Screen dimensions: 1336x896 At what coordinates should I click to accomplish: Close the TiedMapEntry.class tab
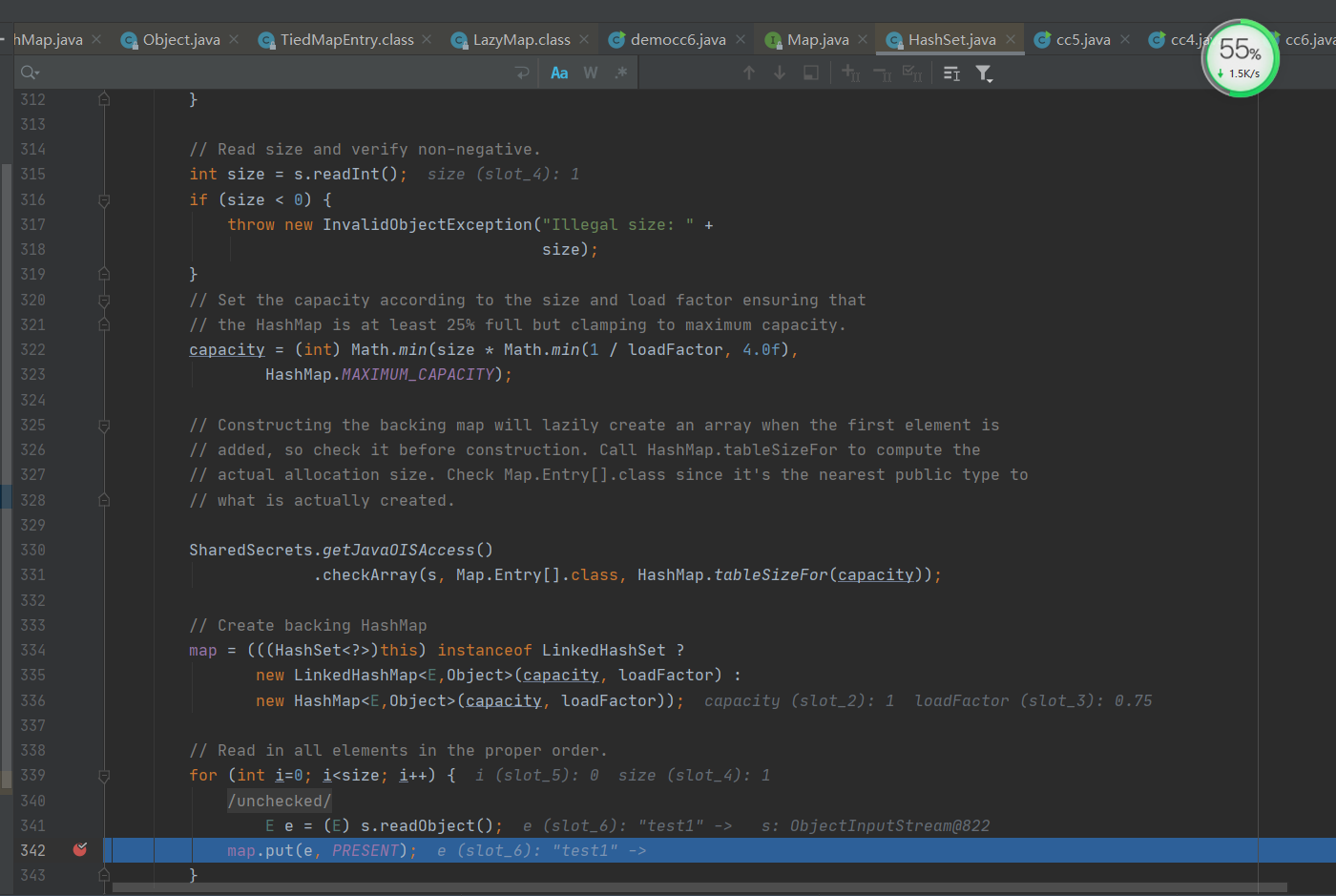pos(427,39)
